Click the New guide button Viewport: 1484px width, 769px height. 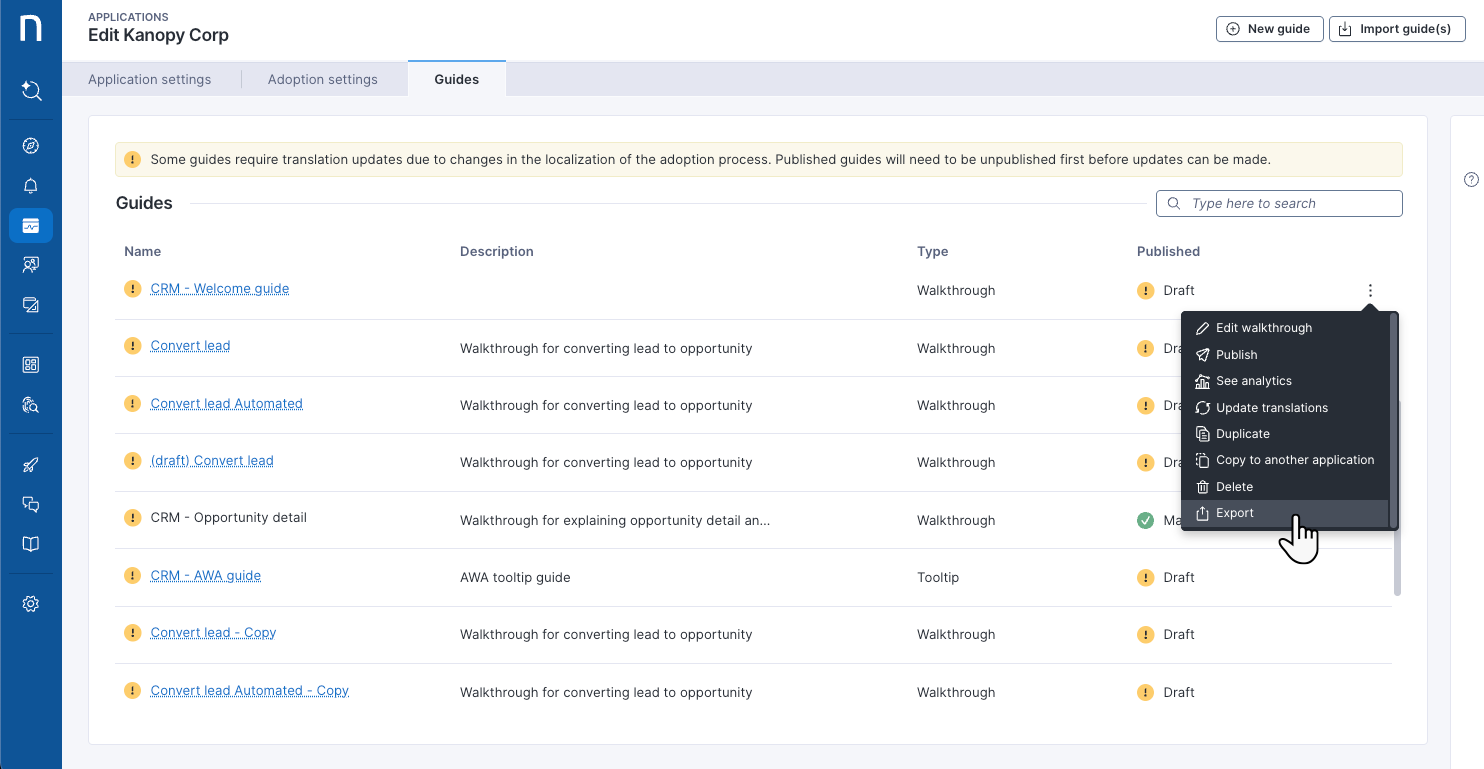[x=1269, y=29]
